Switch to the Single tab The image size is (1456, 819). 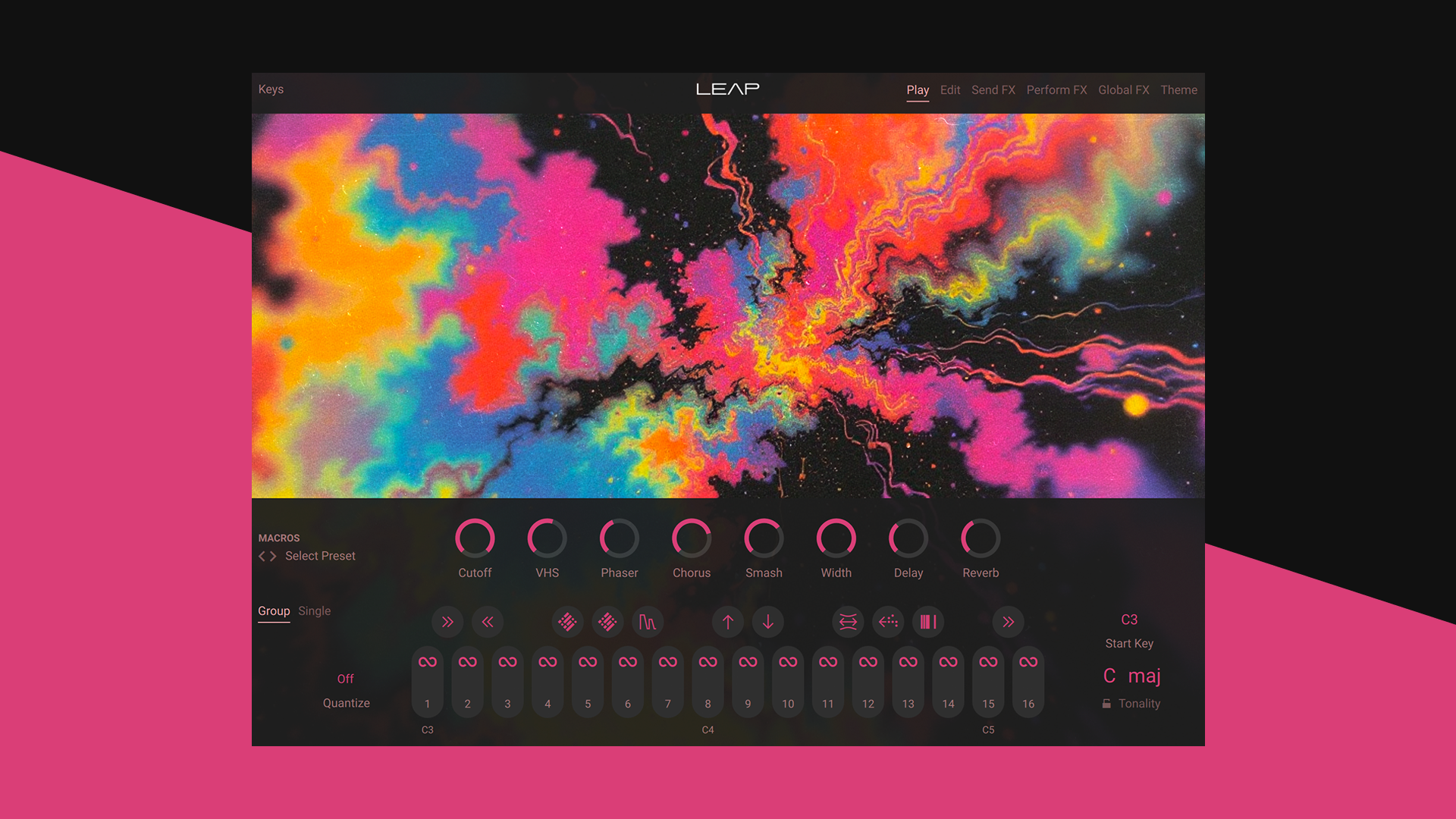coord(314,611)
